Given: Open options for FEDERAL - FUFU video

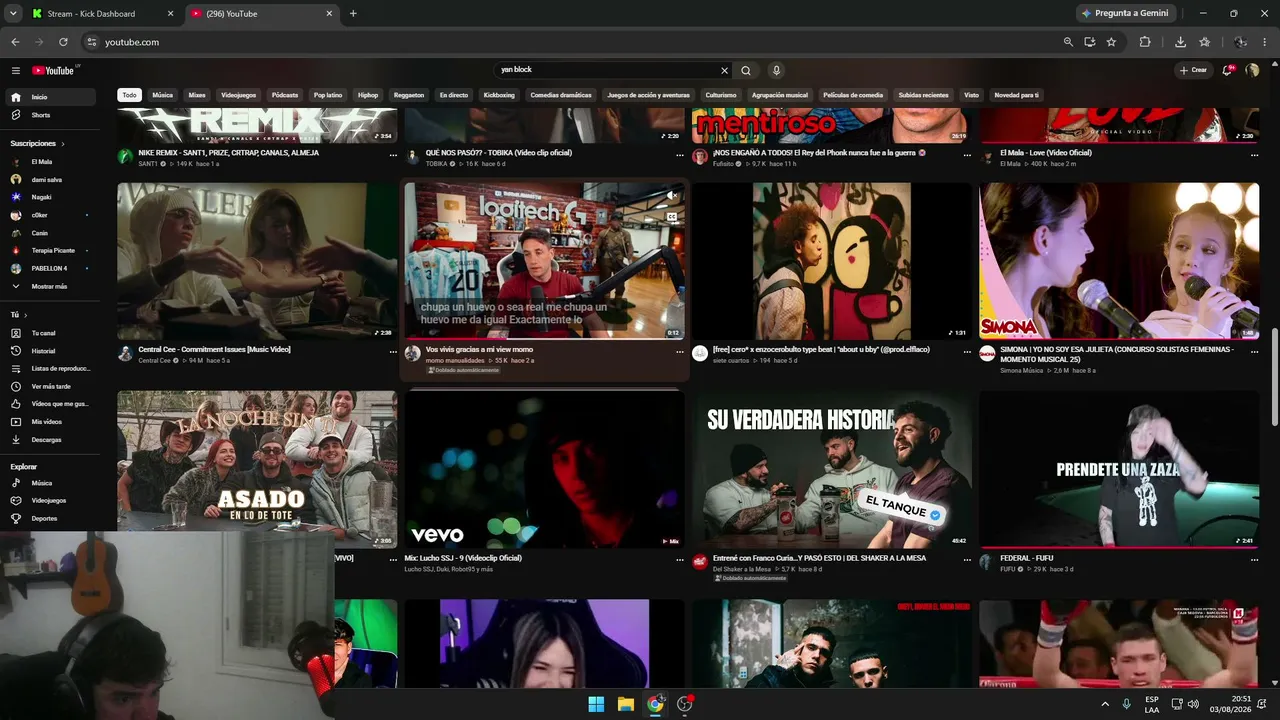Looking at the screenshot, I should tap(1254, 560).
